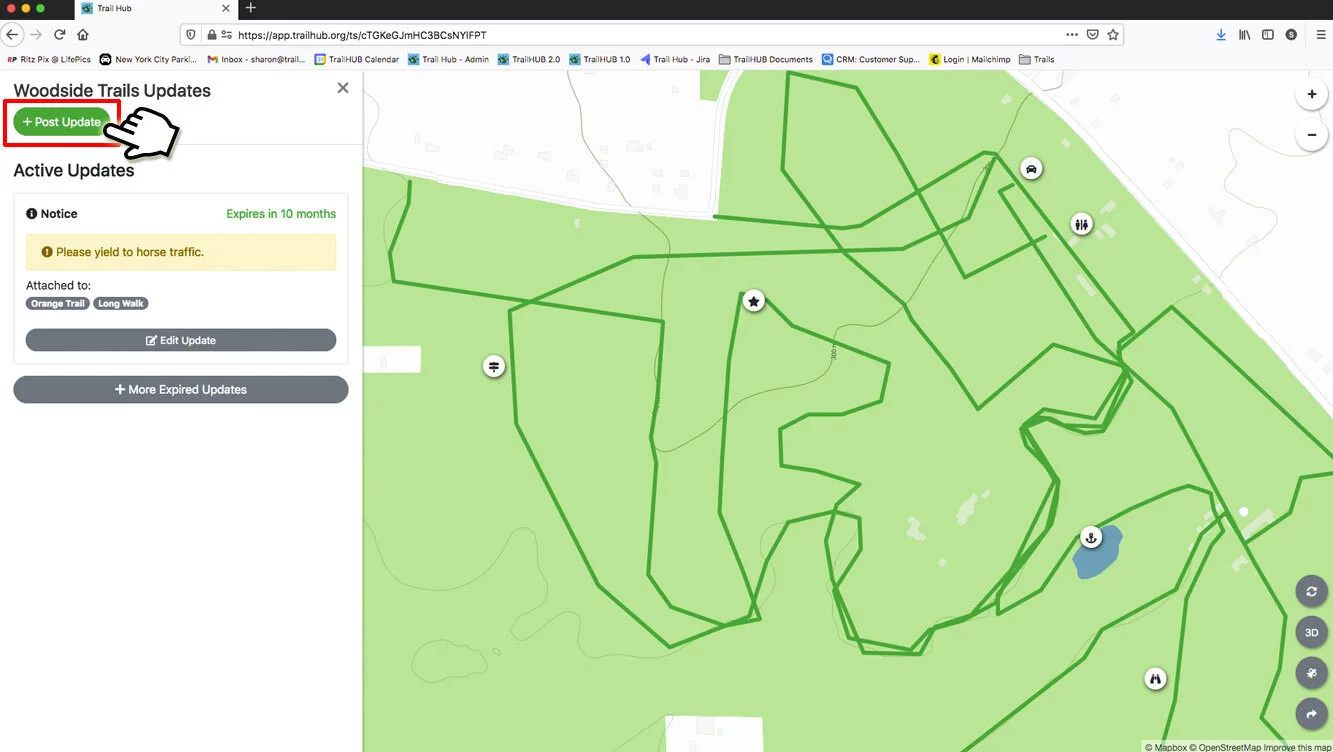
Task: Click the browser address bar URL
Action: [x=362, y=35]
